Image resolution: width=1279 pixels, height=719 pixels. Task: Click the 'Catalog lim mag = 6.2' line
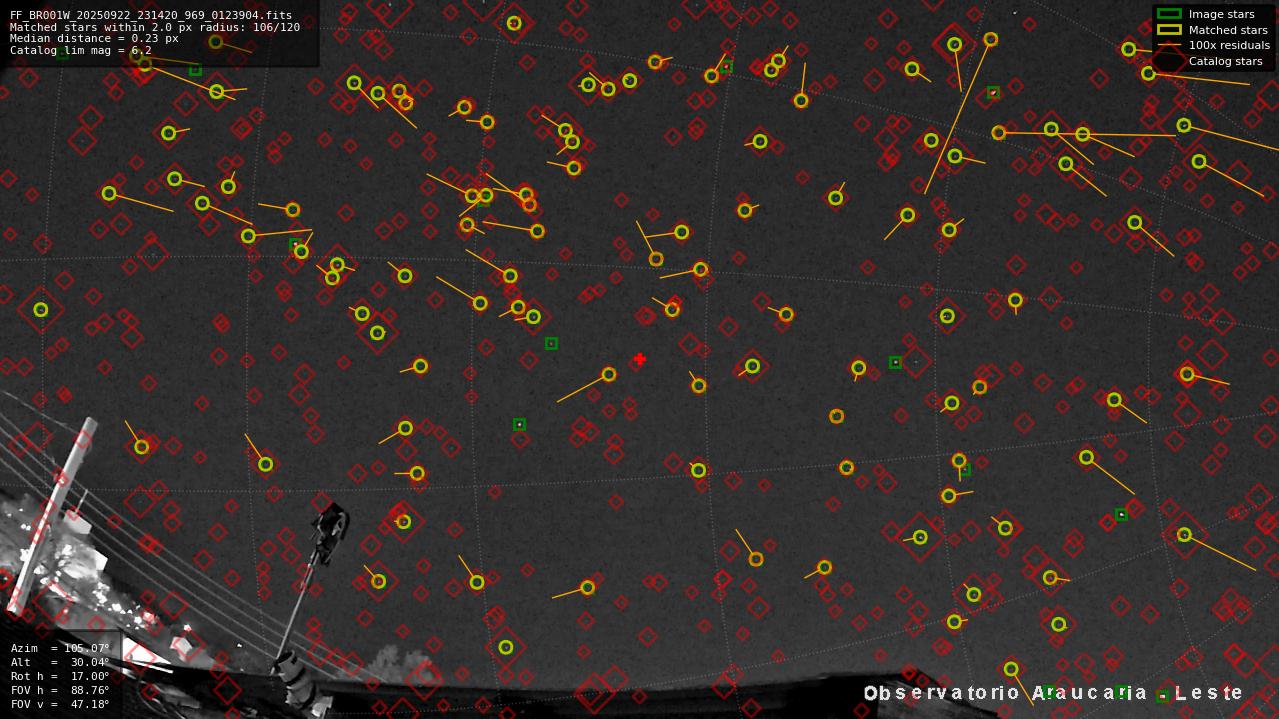[x=81, y=50]
